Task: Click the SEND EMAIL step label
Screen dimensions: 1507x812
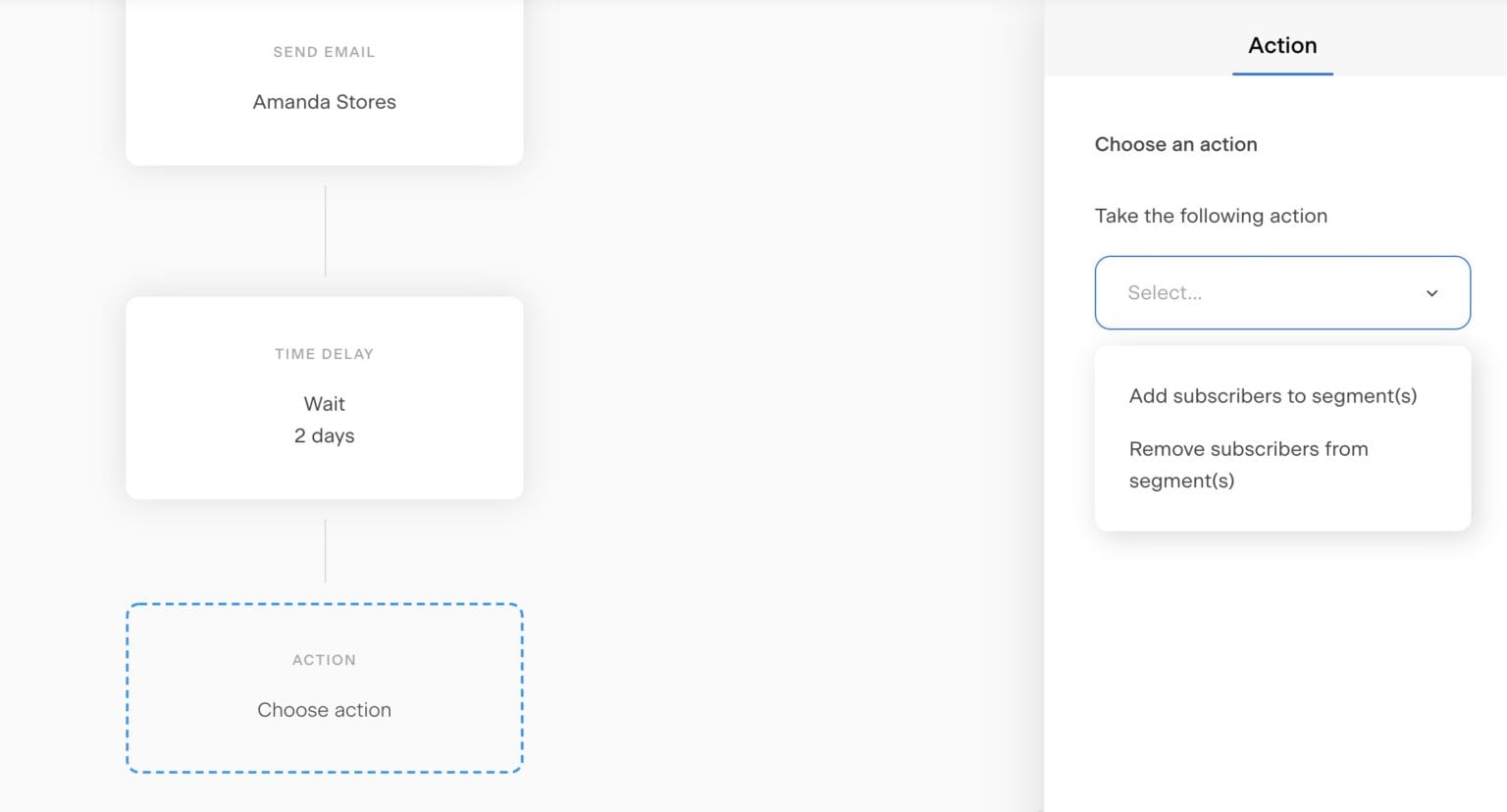Action: (x=324, y=52)
